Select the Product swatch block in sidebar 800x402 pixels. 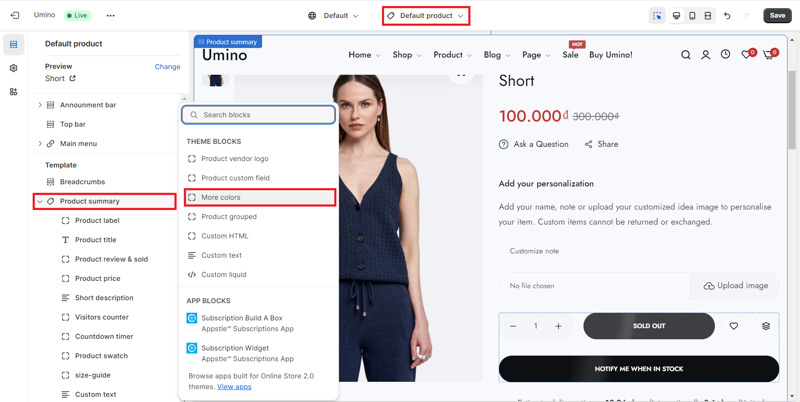[101, 356]
